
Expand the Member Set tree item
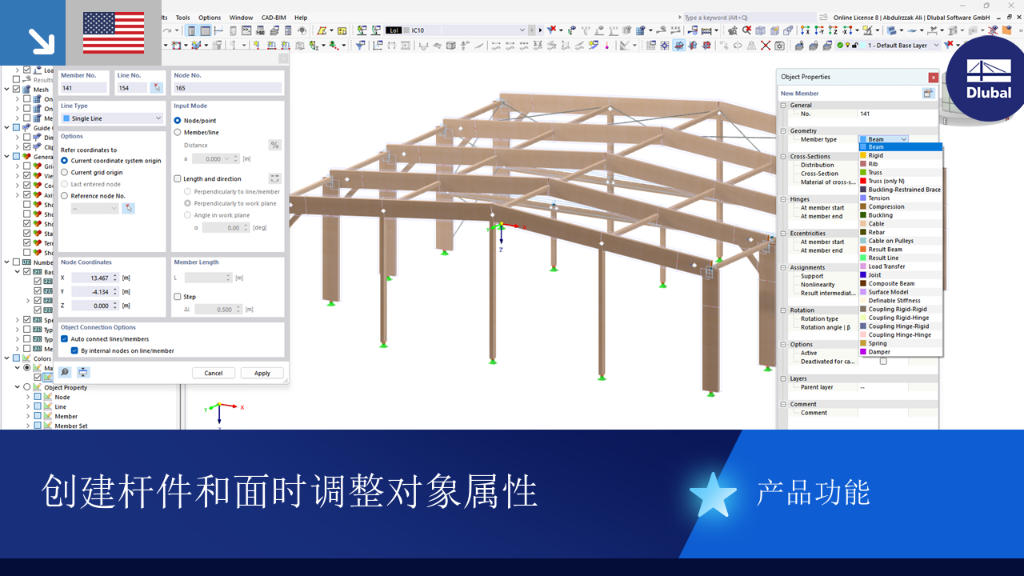pos(28,426)
